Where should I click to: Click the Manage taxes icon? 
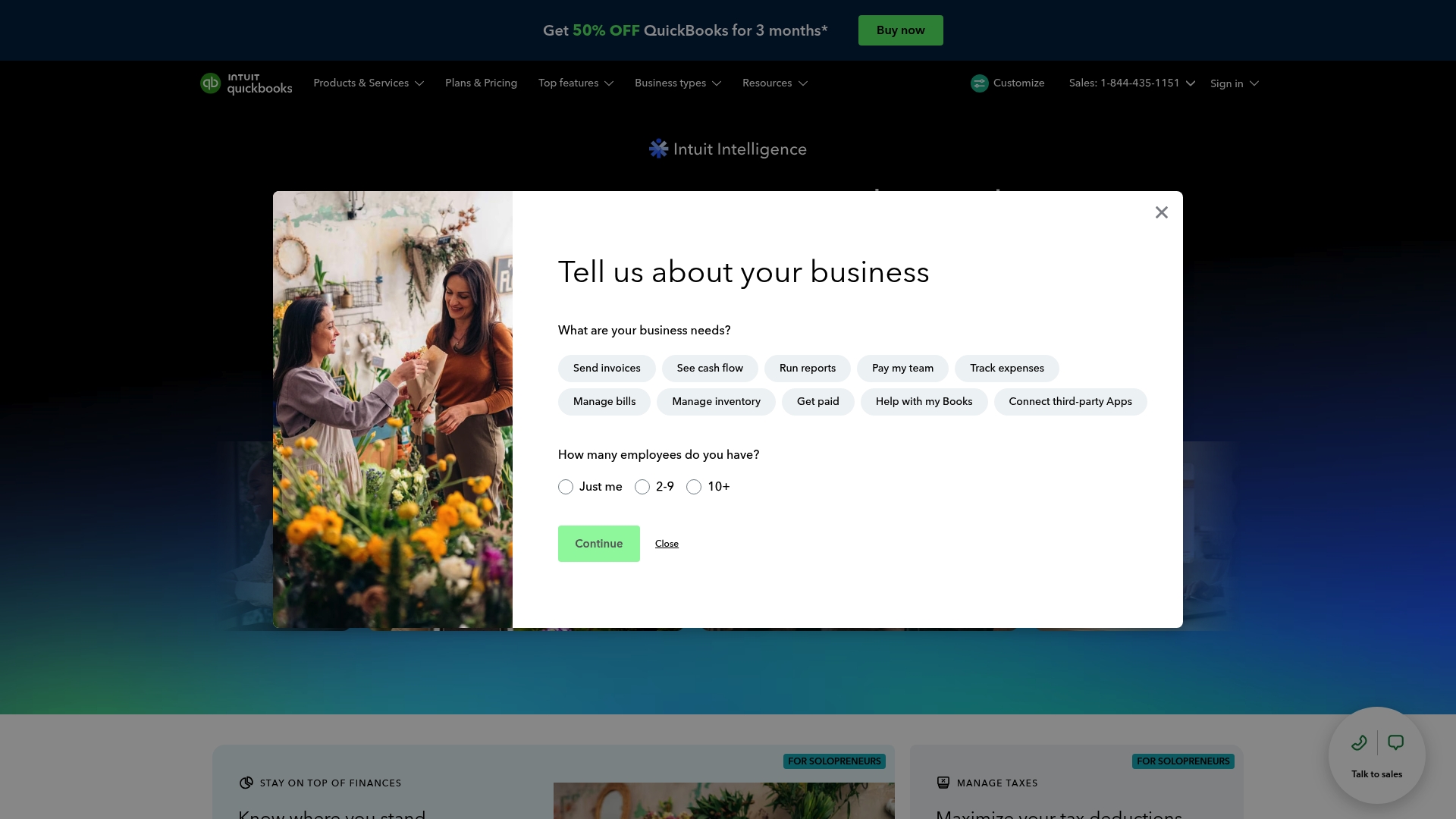pos(943,783)
